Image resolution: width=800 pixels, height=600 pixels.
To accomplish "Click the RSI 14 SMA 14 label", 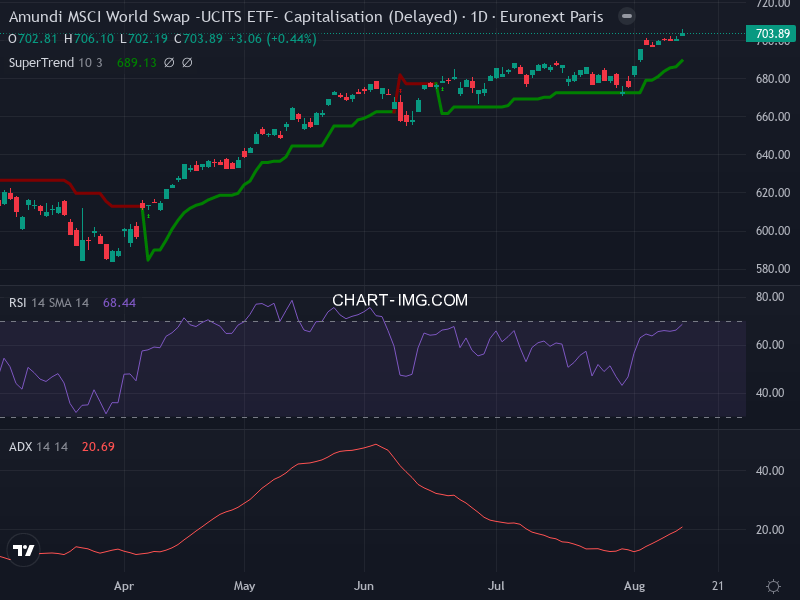I will [x=49, y=303].
